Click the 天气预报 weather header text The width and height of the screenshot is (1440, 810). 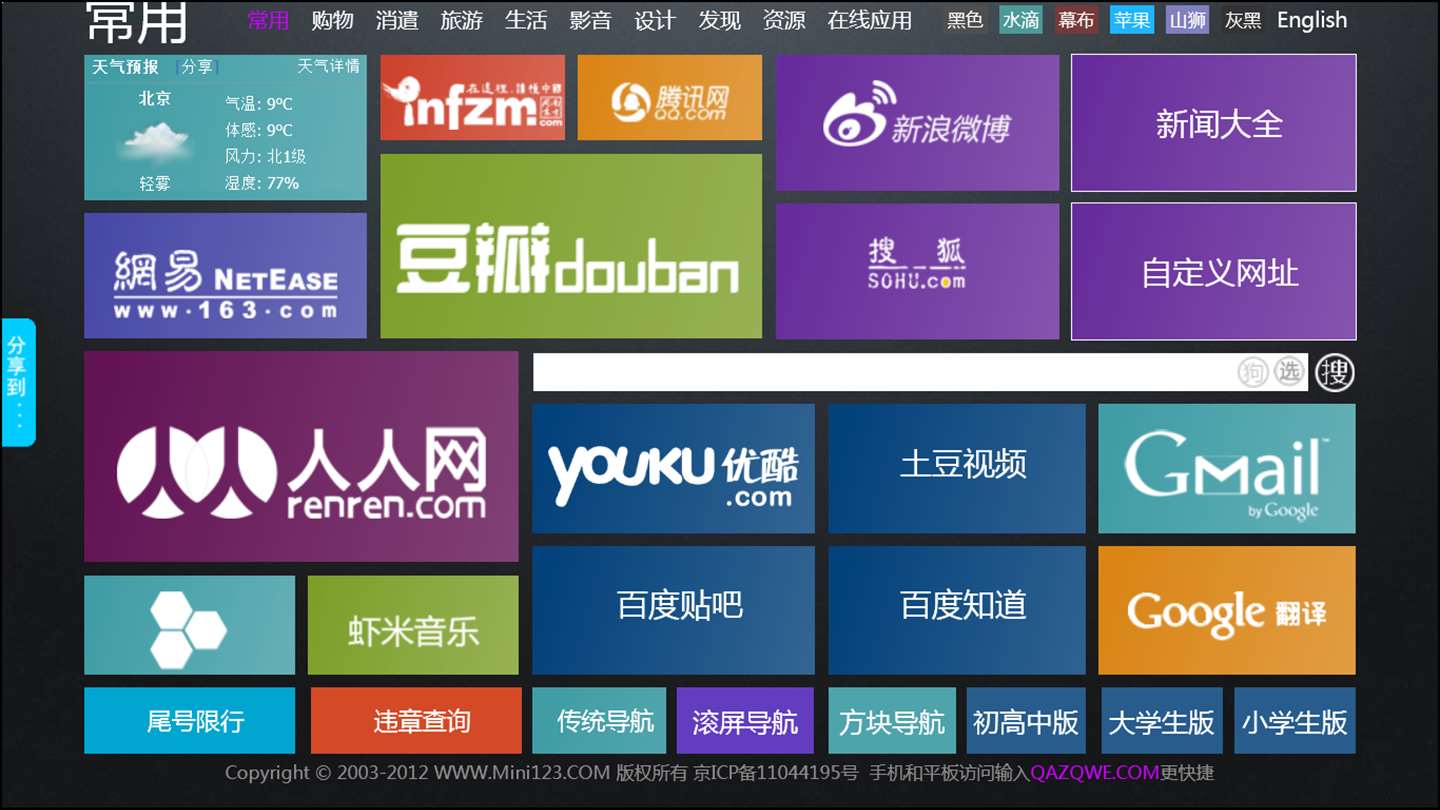125,67
